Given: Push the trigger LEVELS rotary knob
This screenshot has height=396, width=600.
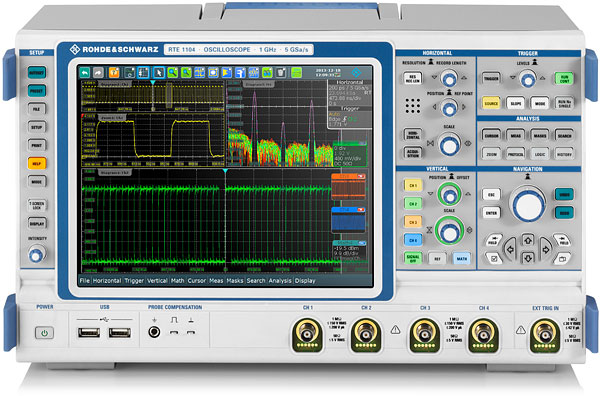Looking at the screenshot, I should click(528, 79).
